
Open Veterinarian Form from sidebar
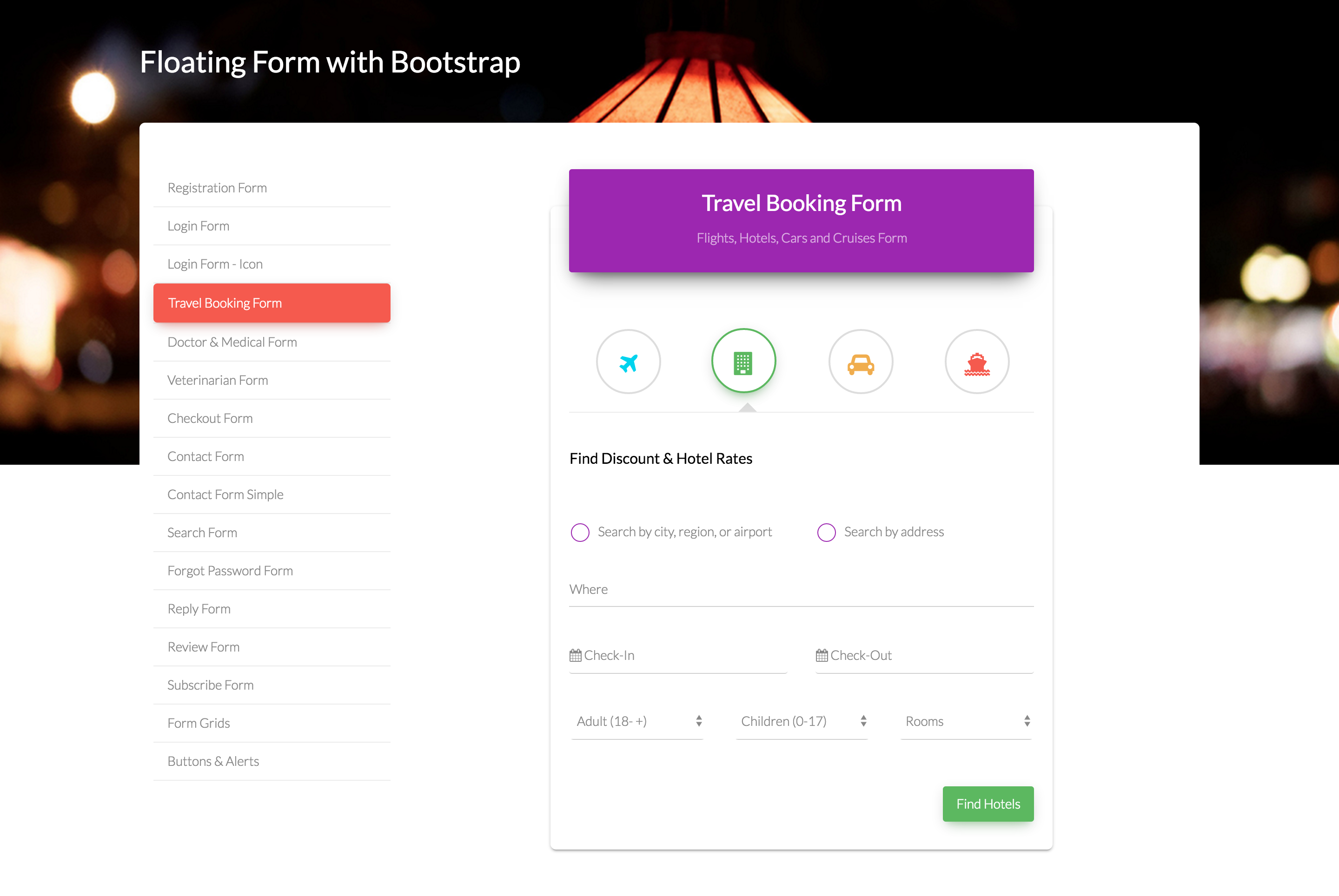tap(272, 381)
